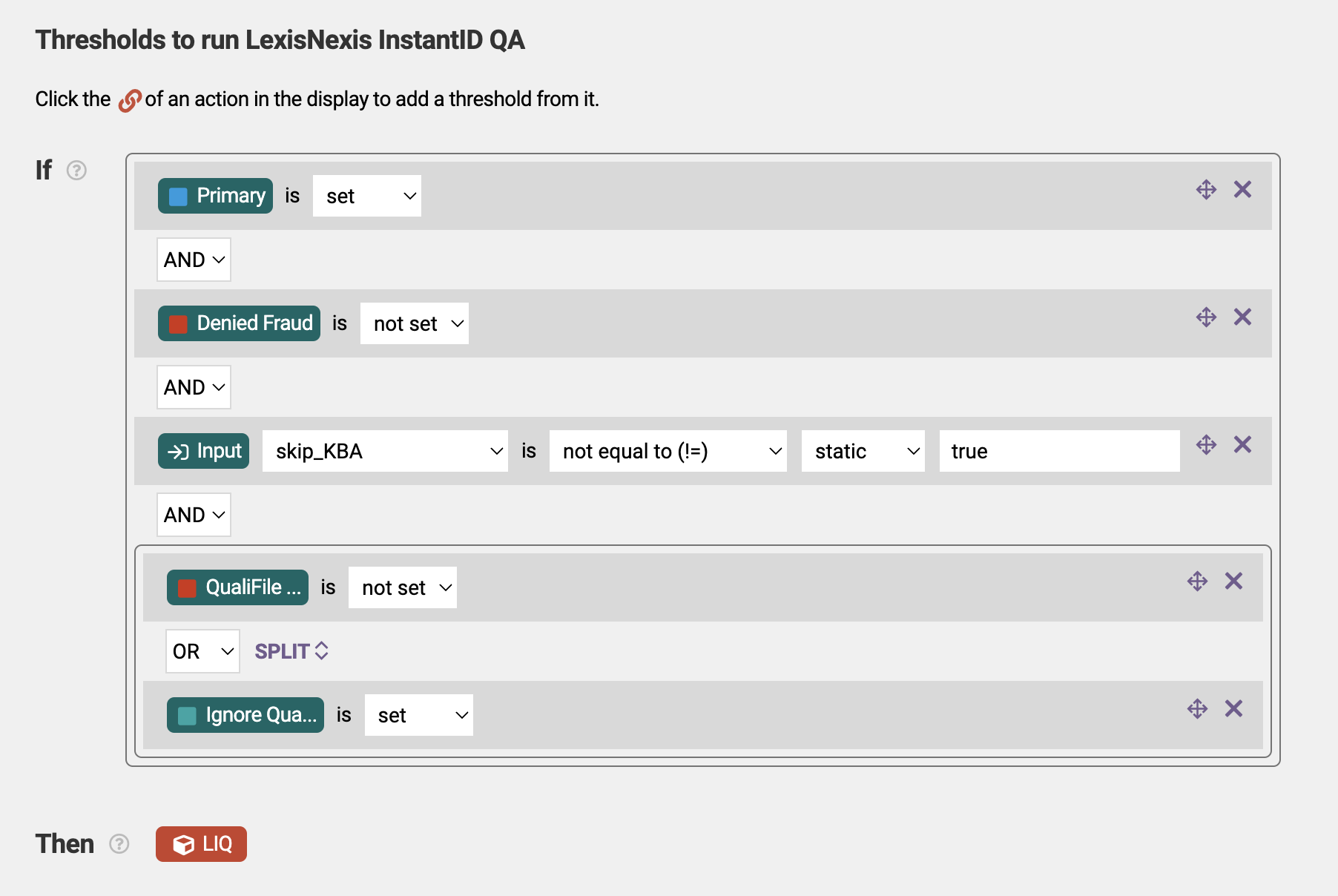Click the Input tag label
This screenshot has width=1338, height=896.
point(203,451)
